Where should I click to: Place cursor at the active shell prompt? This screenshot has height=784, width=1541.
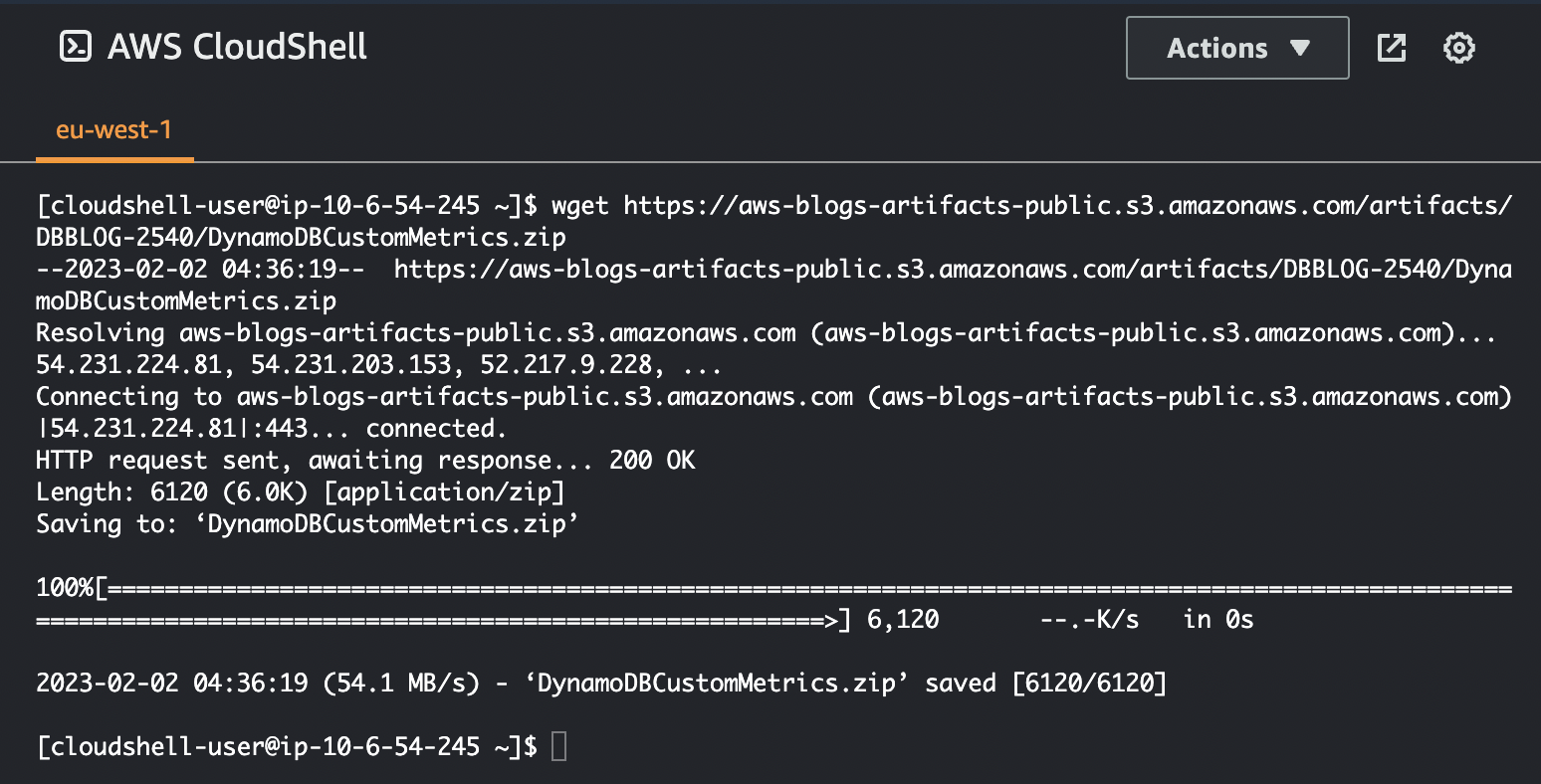557,746
